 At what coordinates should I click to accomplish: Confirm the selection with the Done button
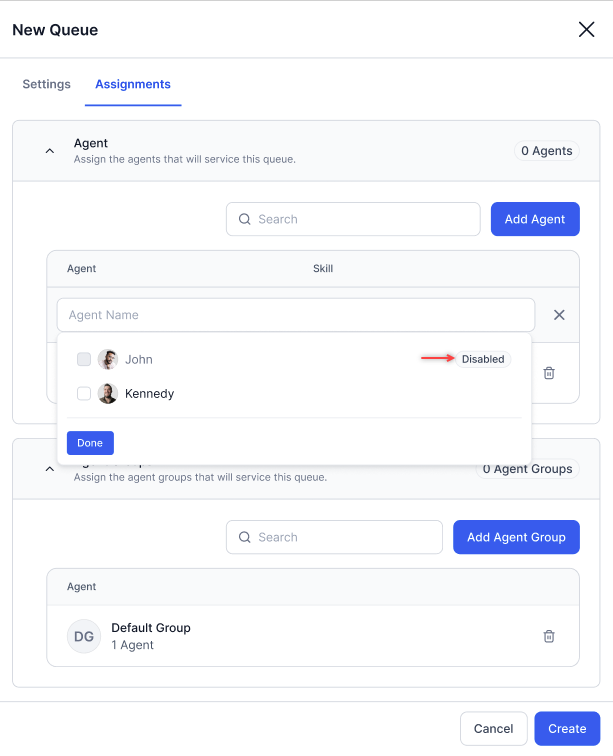coord(90,443)
